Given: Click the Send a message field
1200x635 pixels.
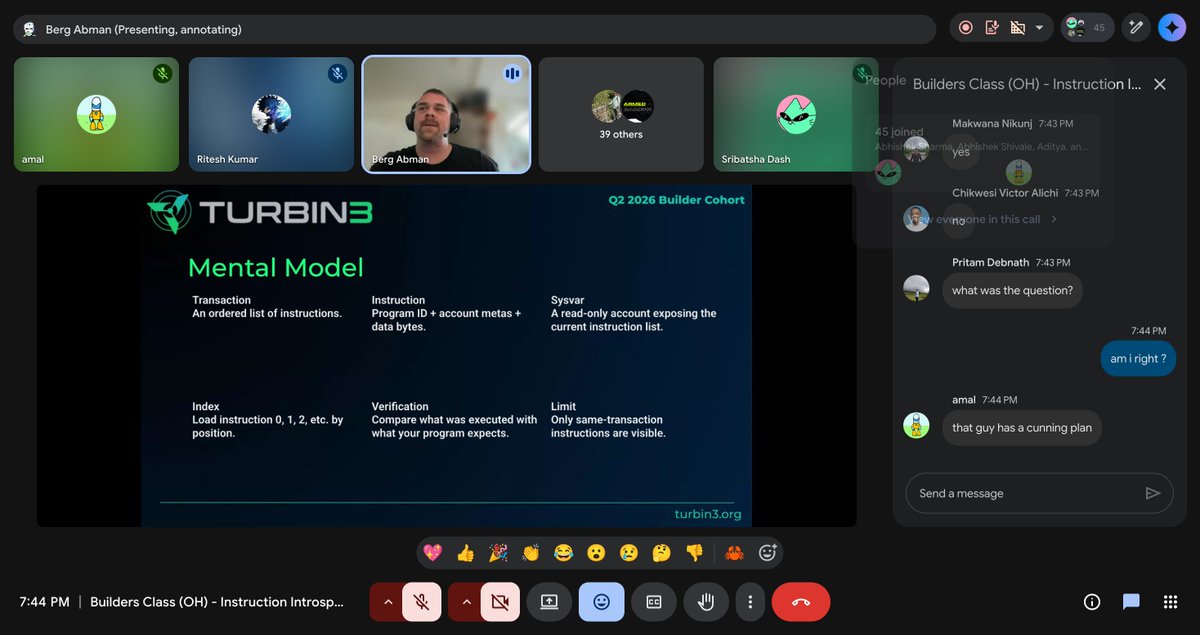Looking at the screenshot, I should pyautogui.click(x=1025, y=493).
